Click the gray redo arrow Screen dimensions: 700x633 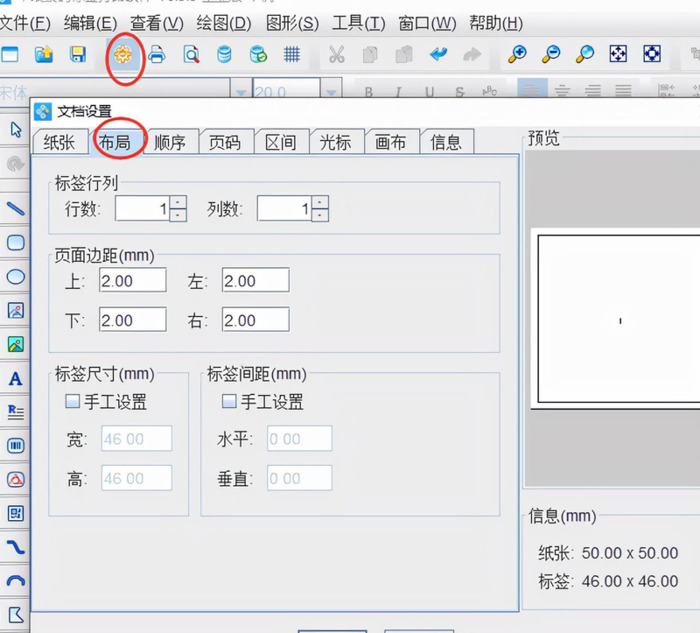point(472,54)
